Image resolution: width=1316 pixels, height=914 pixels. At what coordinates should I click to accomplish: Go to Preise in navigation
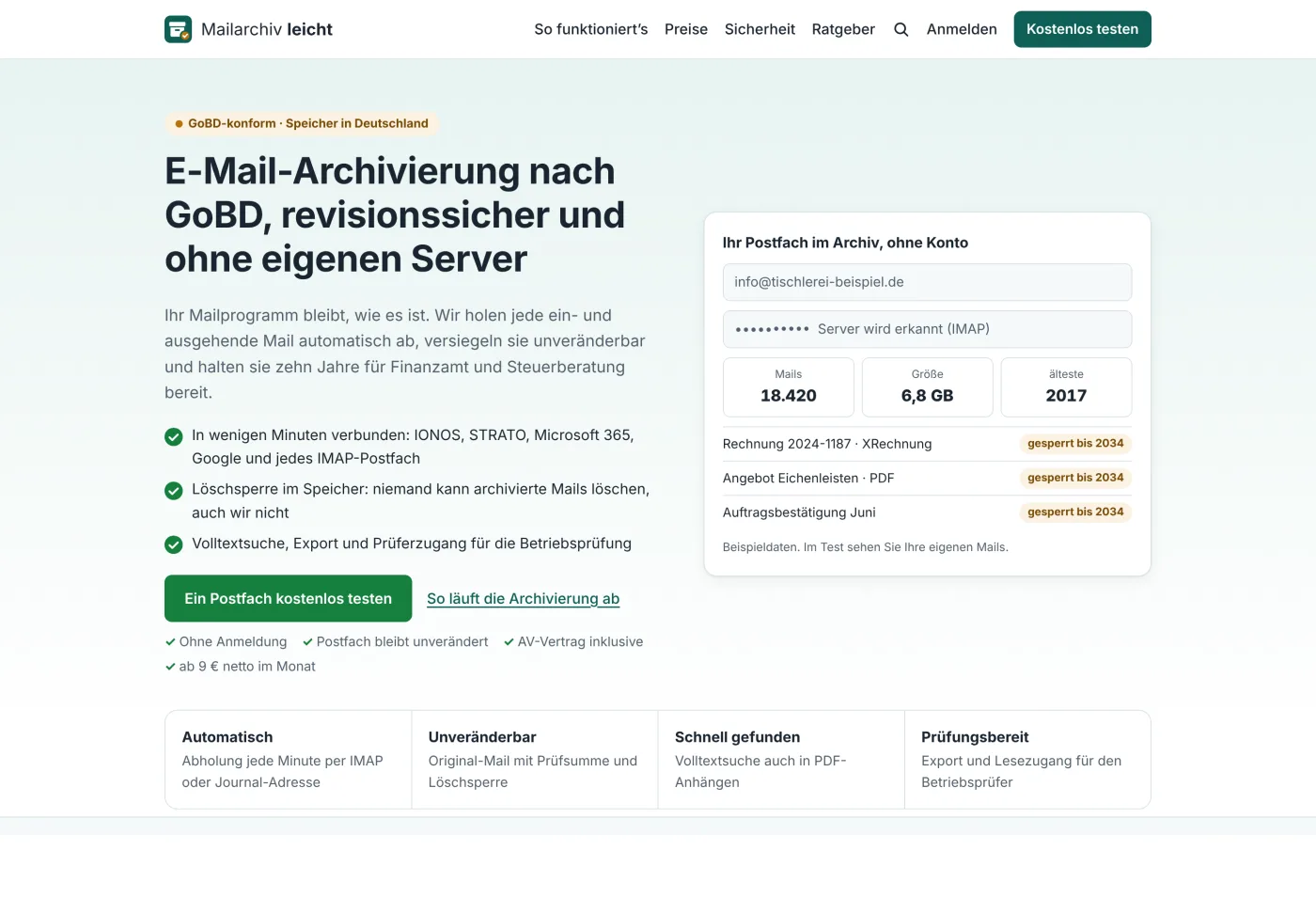pos(686,29)
